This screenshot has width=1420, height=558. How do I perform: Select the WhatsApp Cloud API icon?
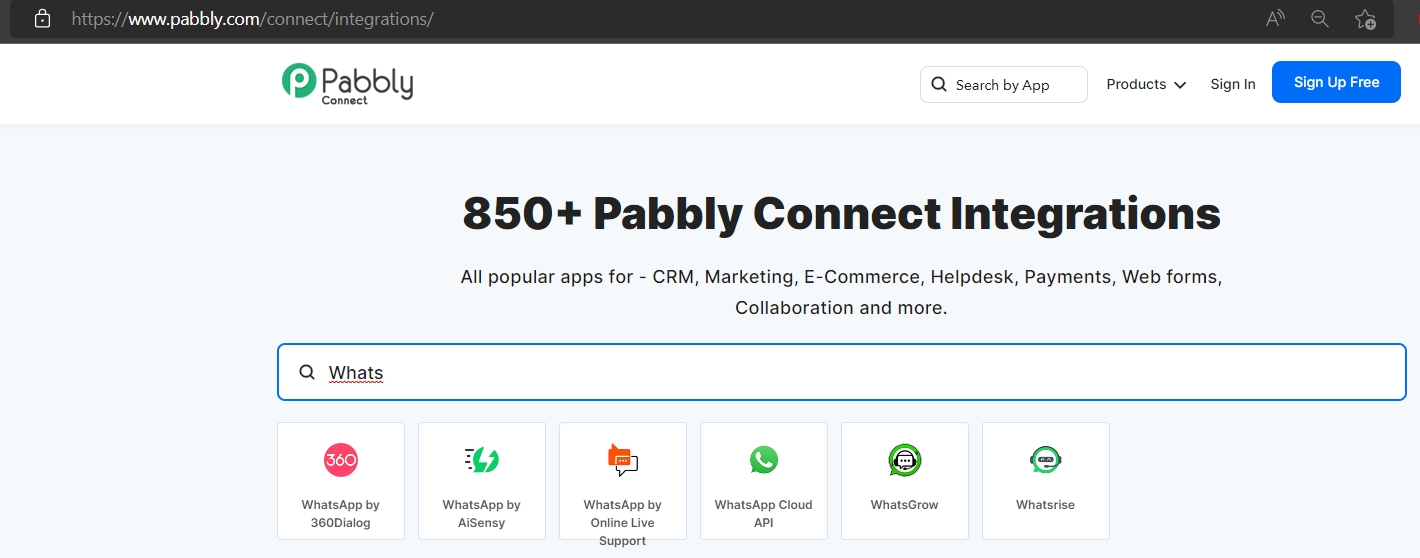(x=764, y=460)
